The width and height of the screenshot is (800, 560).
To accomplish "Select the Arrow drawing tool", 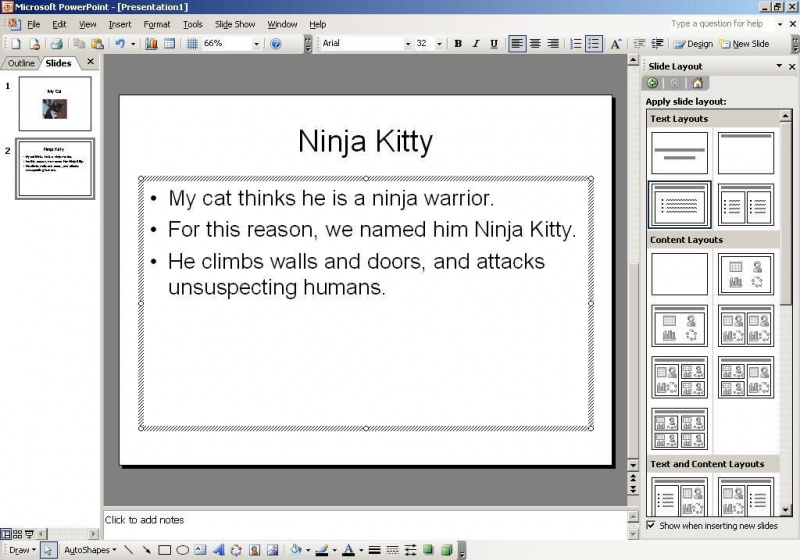I will pyautogui.click(x=146, y=550).
